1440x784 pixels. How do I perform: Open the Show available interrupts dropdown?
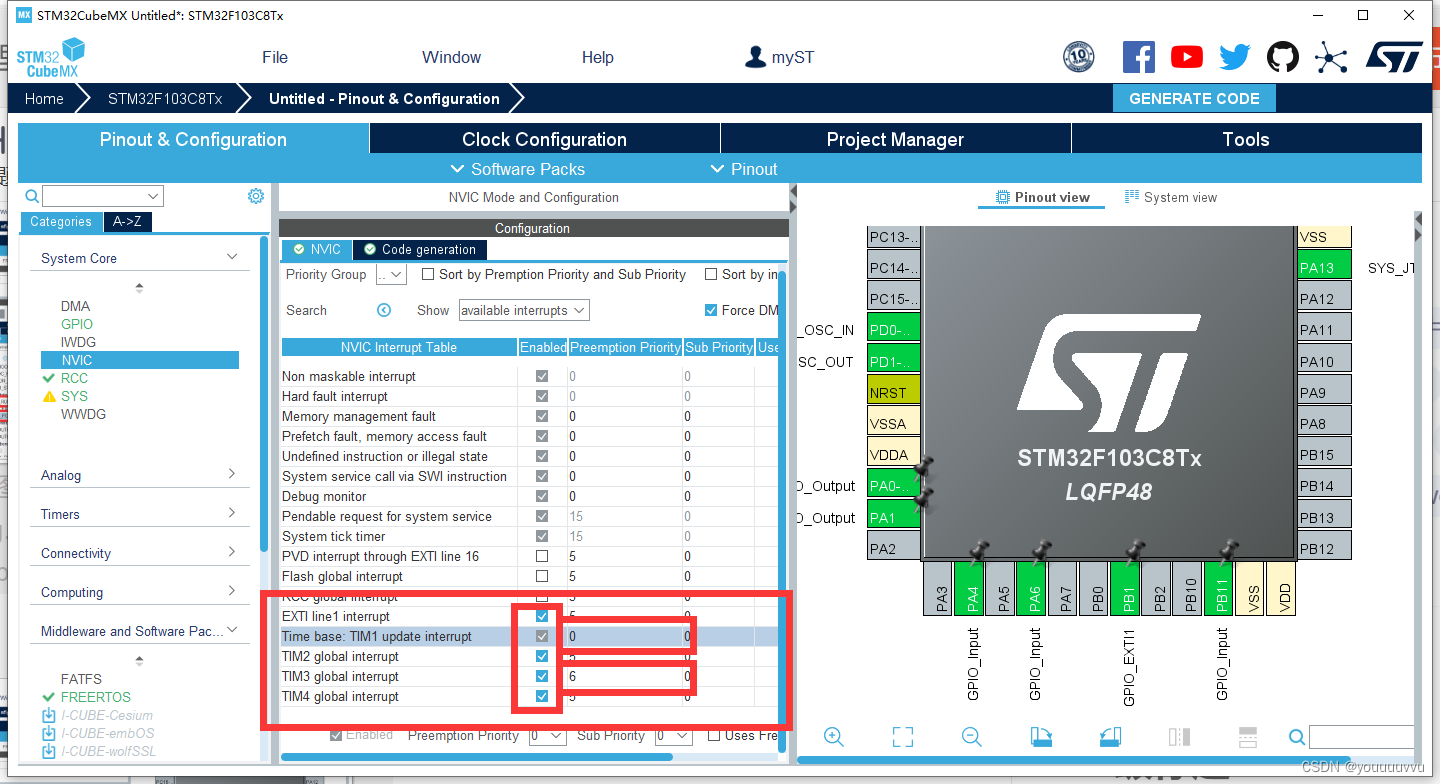[524, 310]
